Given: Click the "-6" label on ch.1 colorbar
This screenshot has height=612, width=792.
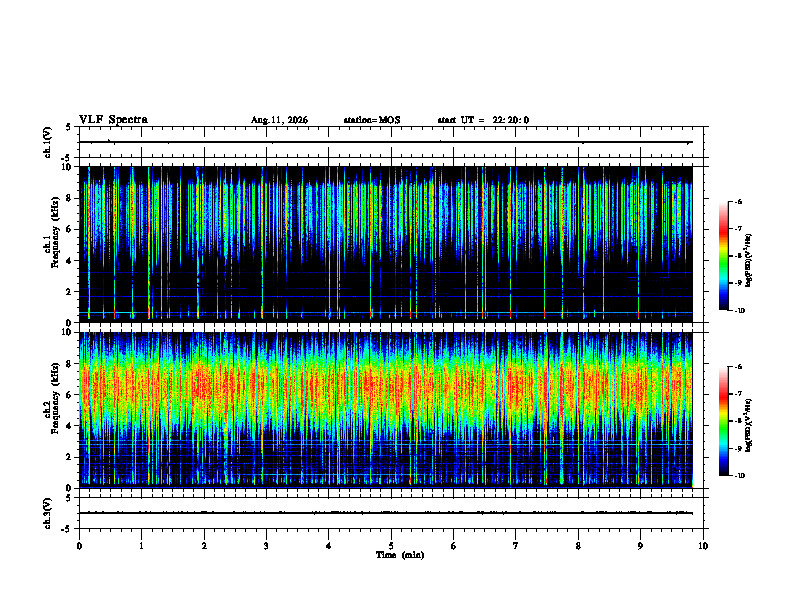Looking at the screenshot, I should click(738, 202).
